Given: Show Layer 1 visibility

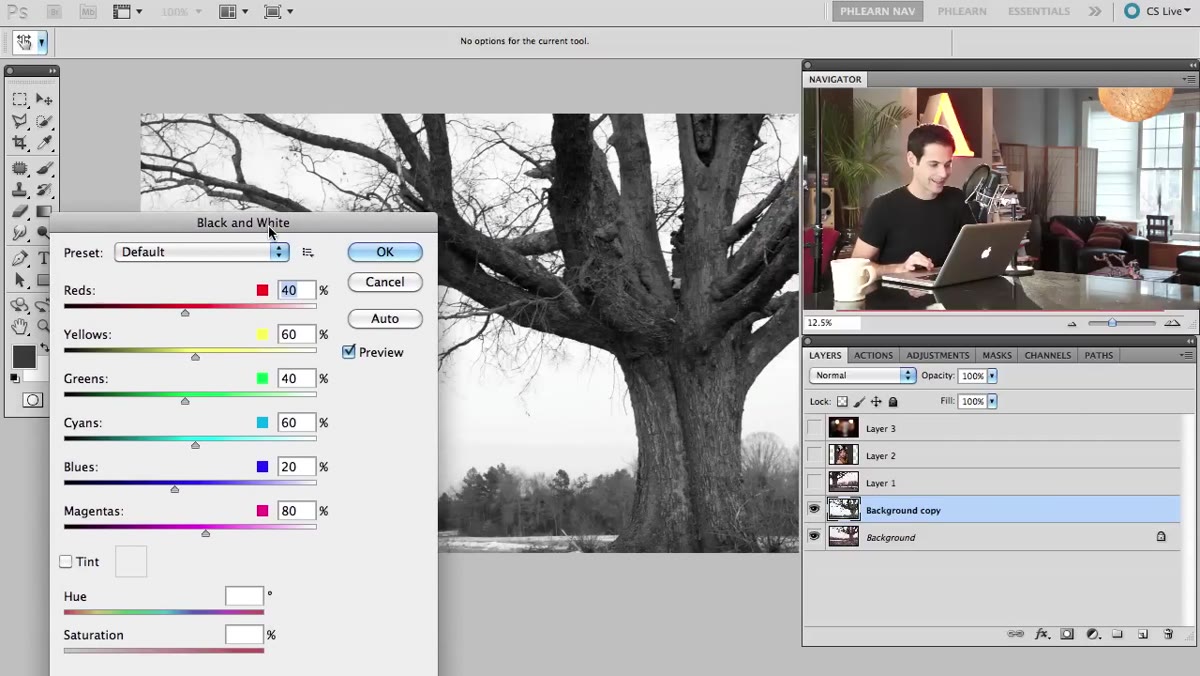Looking at the screenshot, I should click(814, 482).
